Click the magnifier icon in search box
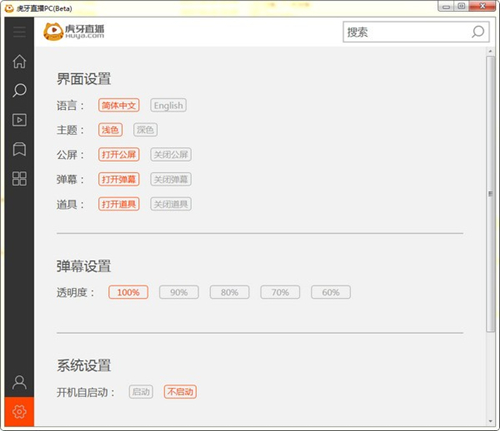Image resolution: width=500 pixels, height=431 pixels. (478, 32)
